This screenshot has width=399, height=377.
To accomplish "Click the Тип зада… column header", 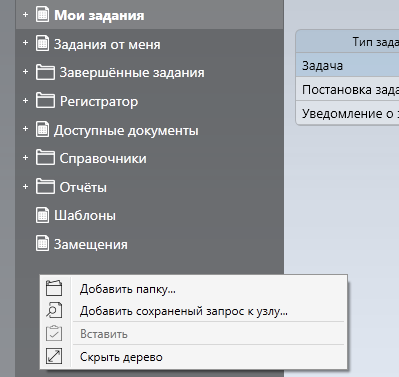I will coord(347,42).
